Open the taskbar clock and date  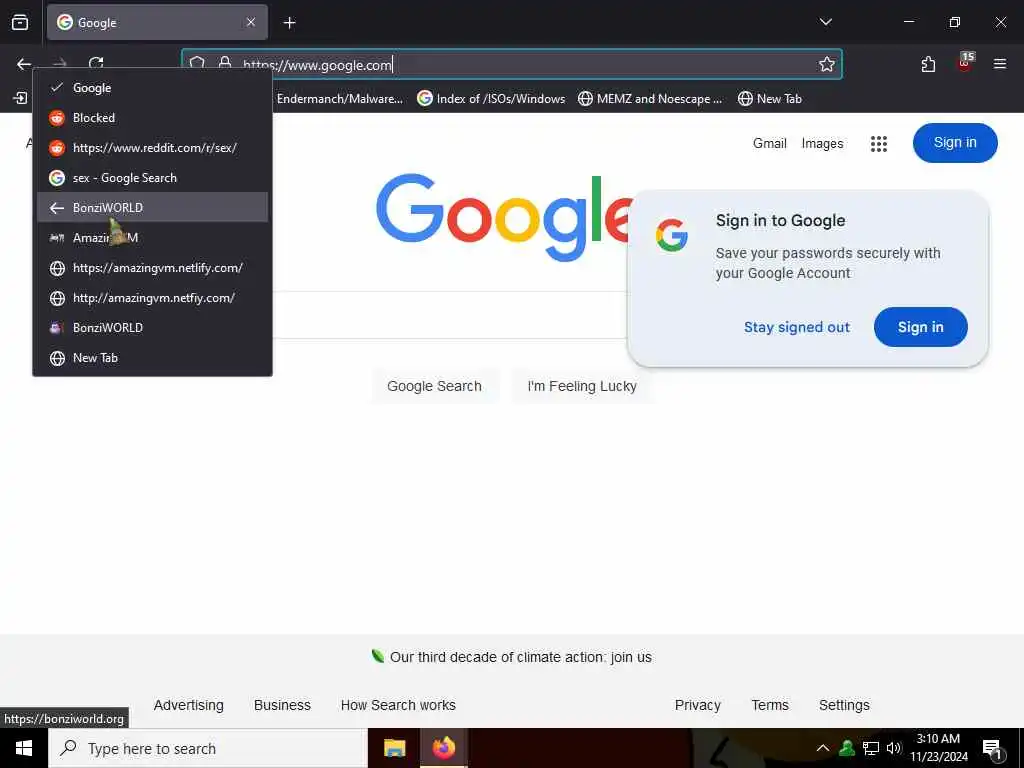click(938, 748)
